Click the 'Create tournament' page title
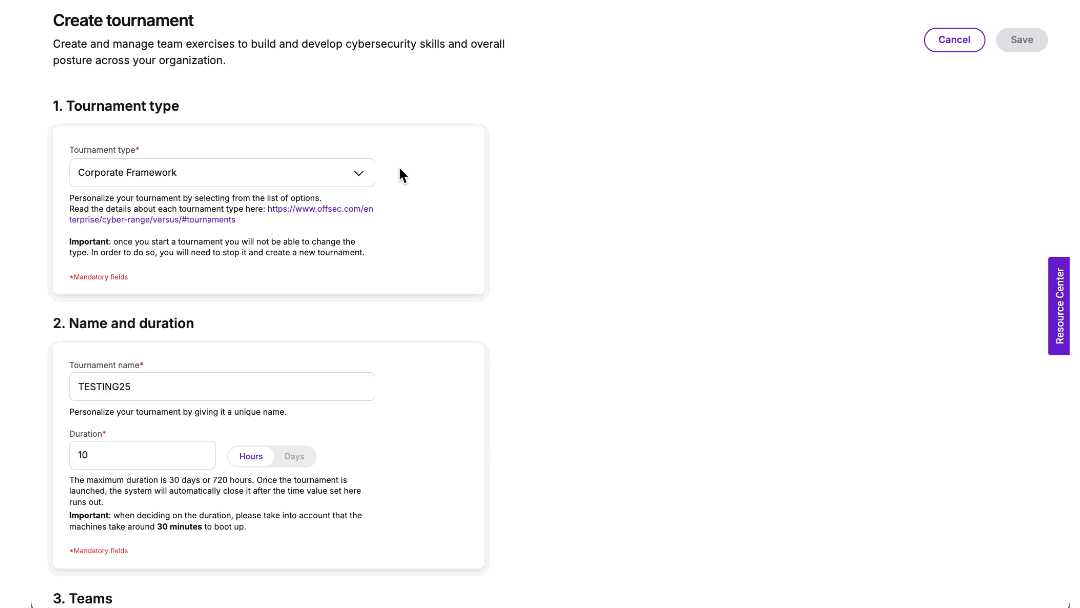The height and width of the screenshot is (608, 1080). pyautogui.click(x=122, y=20)
